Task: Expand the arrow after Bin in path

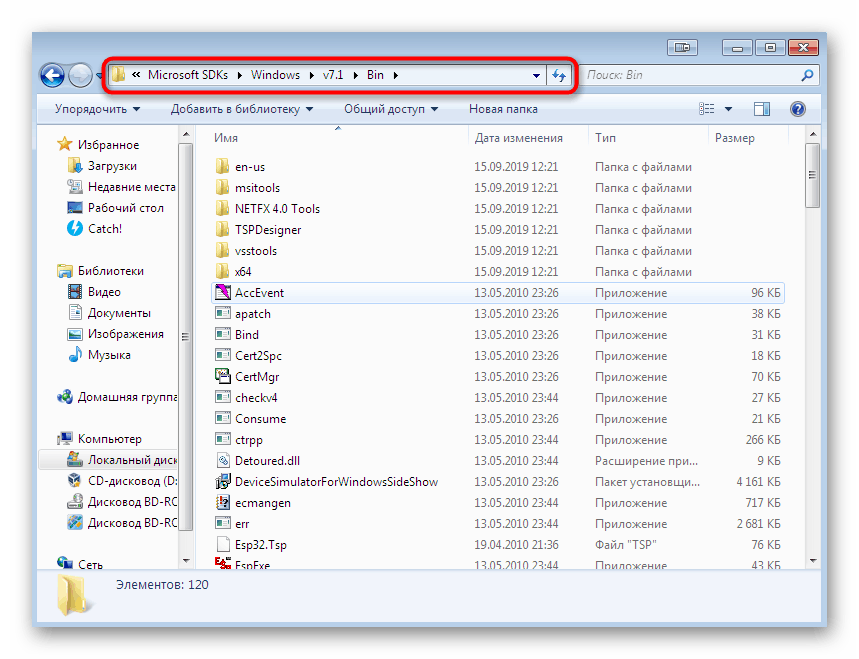Action: [x=395, y=75]
